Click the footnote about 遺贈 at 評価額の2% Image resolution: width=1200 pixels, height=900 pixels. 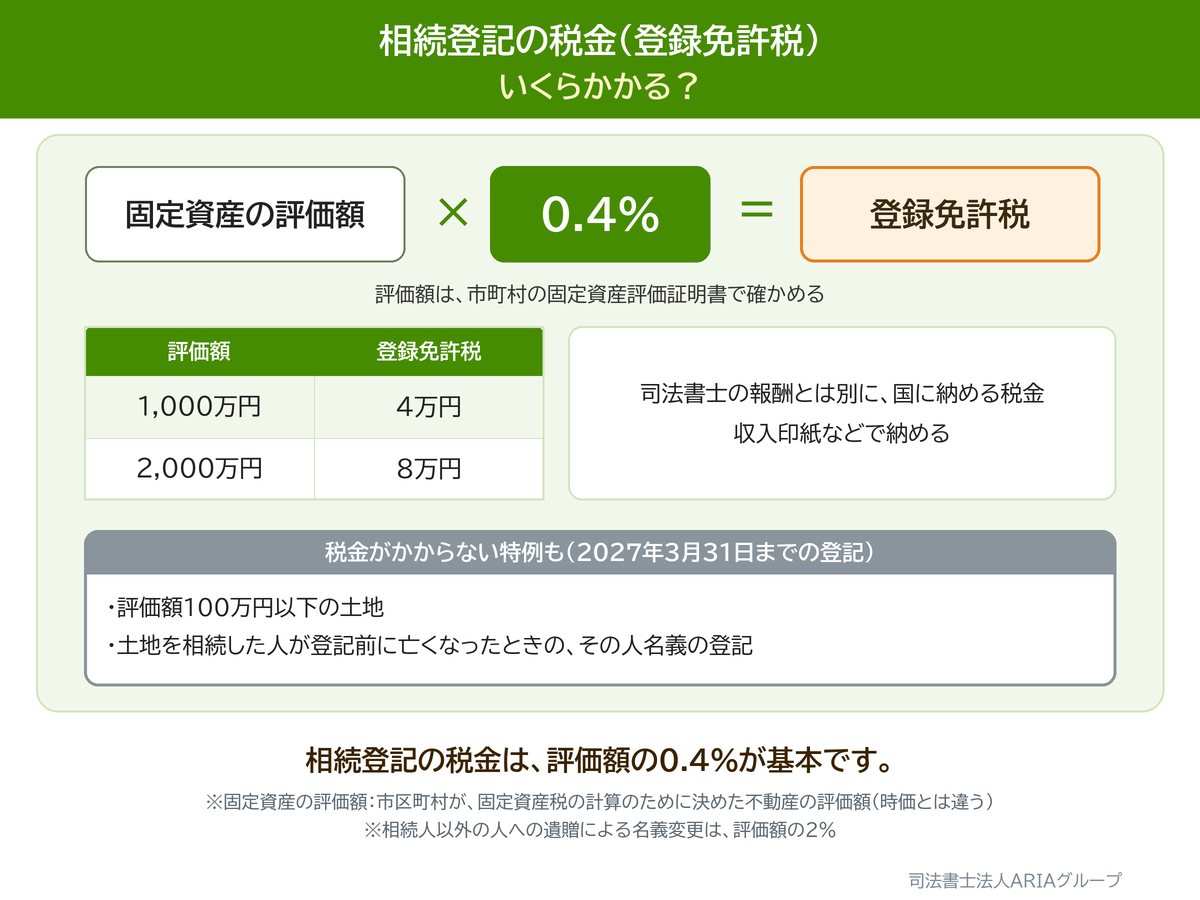pos(600,831)
